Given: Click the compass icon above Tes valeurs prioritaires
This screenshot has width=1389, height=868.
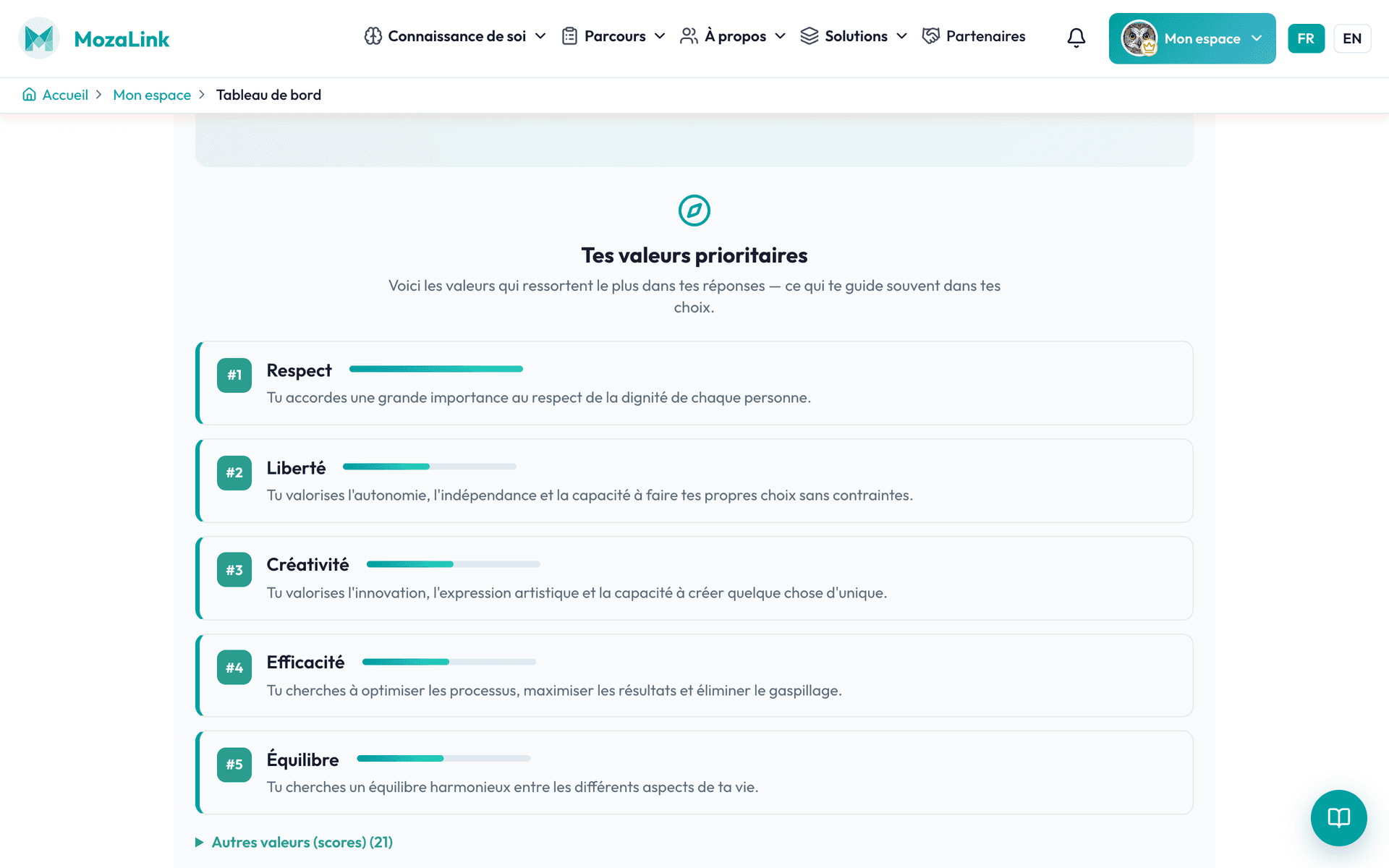Looking at the screenshot, I should [x=694, y=210].
